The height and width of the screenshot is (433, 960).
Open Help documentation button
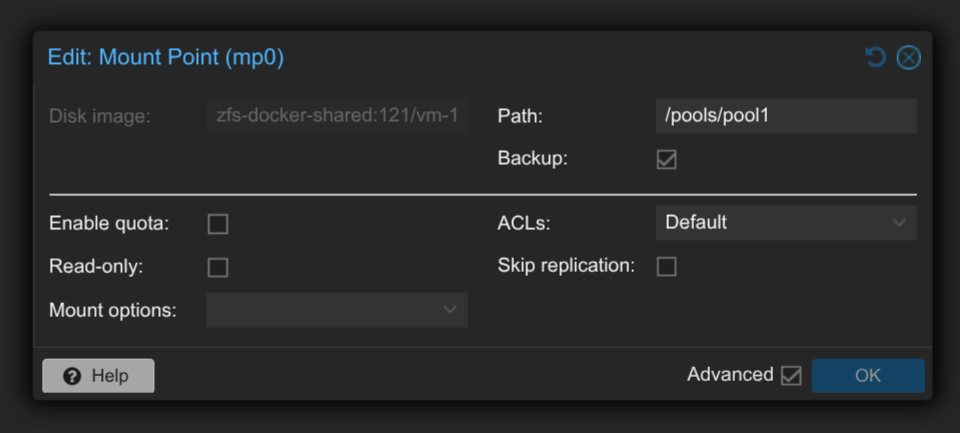click(x=98, y=375)
